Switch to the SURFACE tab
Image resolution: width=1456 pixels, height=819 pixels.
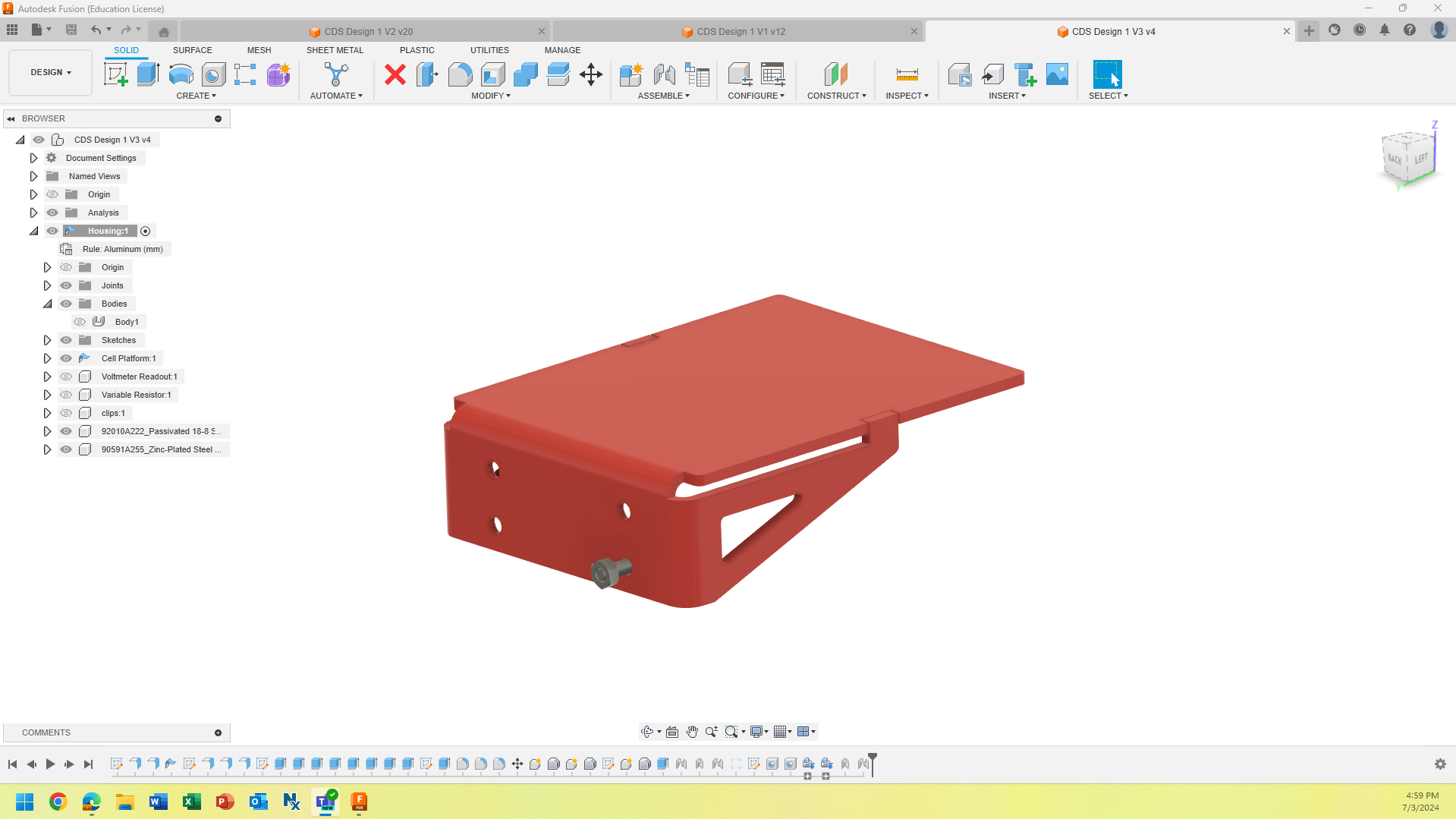point(192,50)
